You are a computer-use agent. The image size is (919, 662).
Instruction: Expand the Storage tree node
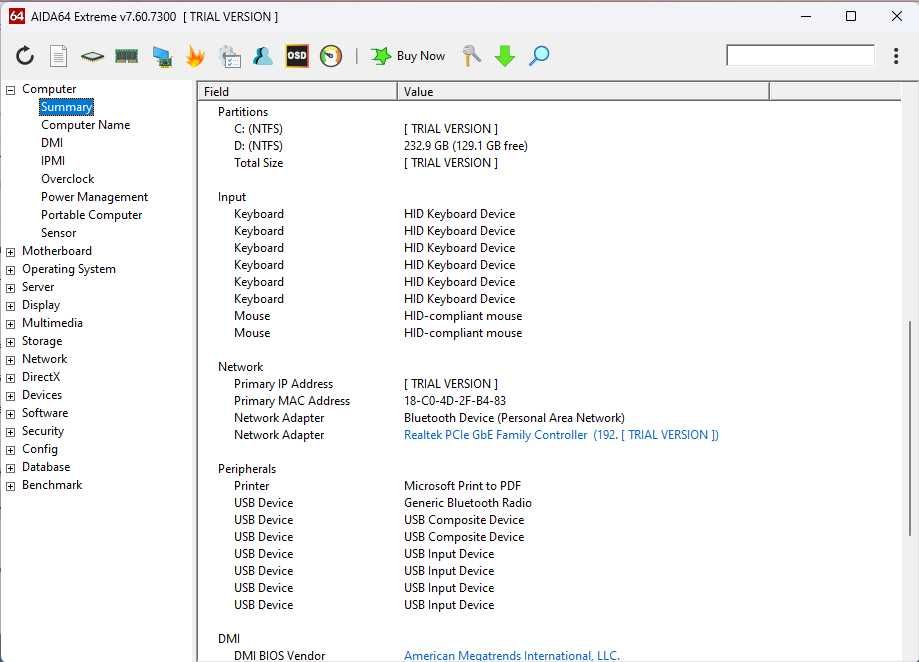[x=11, y=342]
